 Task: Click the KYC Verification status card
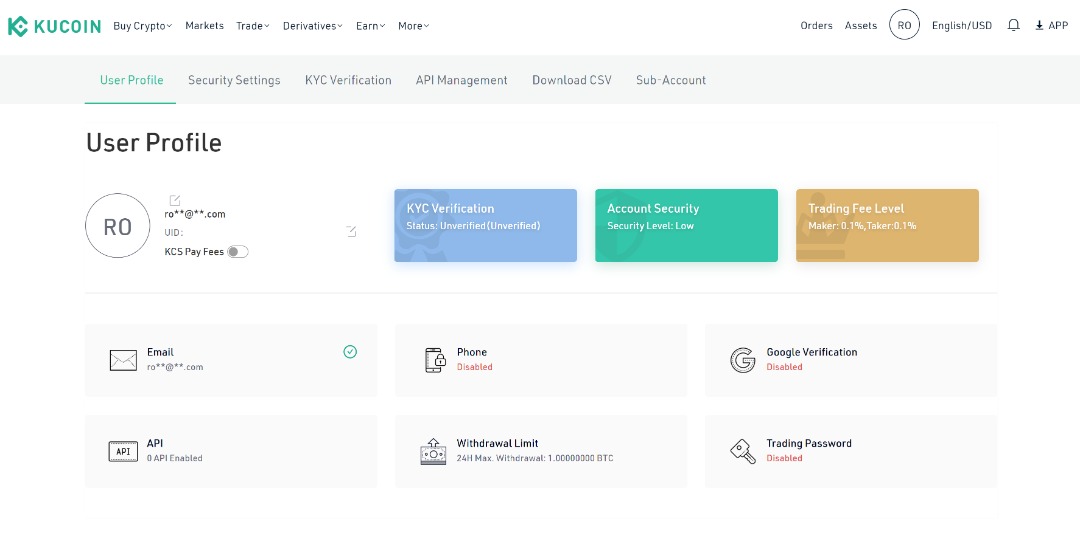tap(485, 225)
